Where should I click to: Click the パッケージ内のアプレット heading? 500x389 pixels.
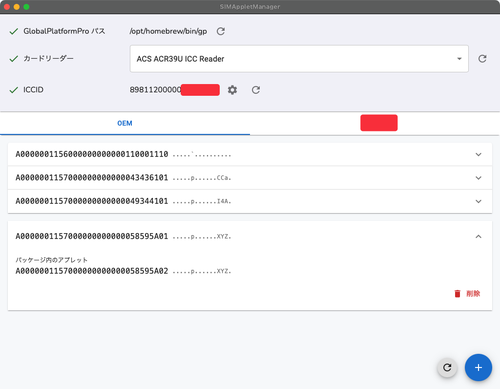pyautogui.click(x=52, y=260)
